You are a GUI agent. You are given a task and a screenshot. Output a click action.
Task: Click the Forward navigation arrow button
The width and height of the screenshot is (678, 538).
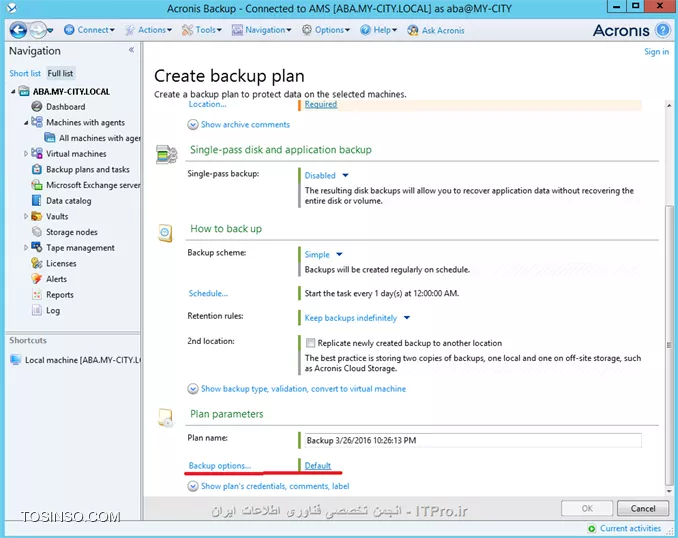(37, 30)
